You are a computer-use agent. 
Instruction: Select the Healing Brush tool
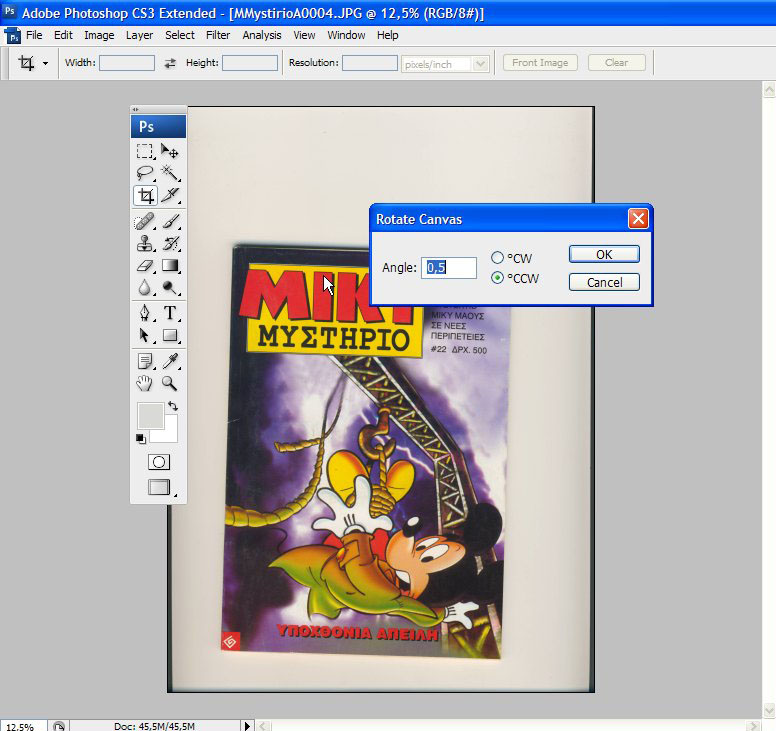[x=145, y=221]
